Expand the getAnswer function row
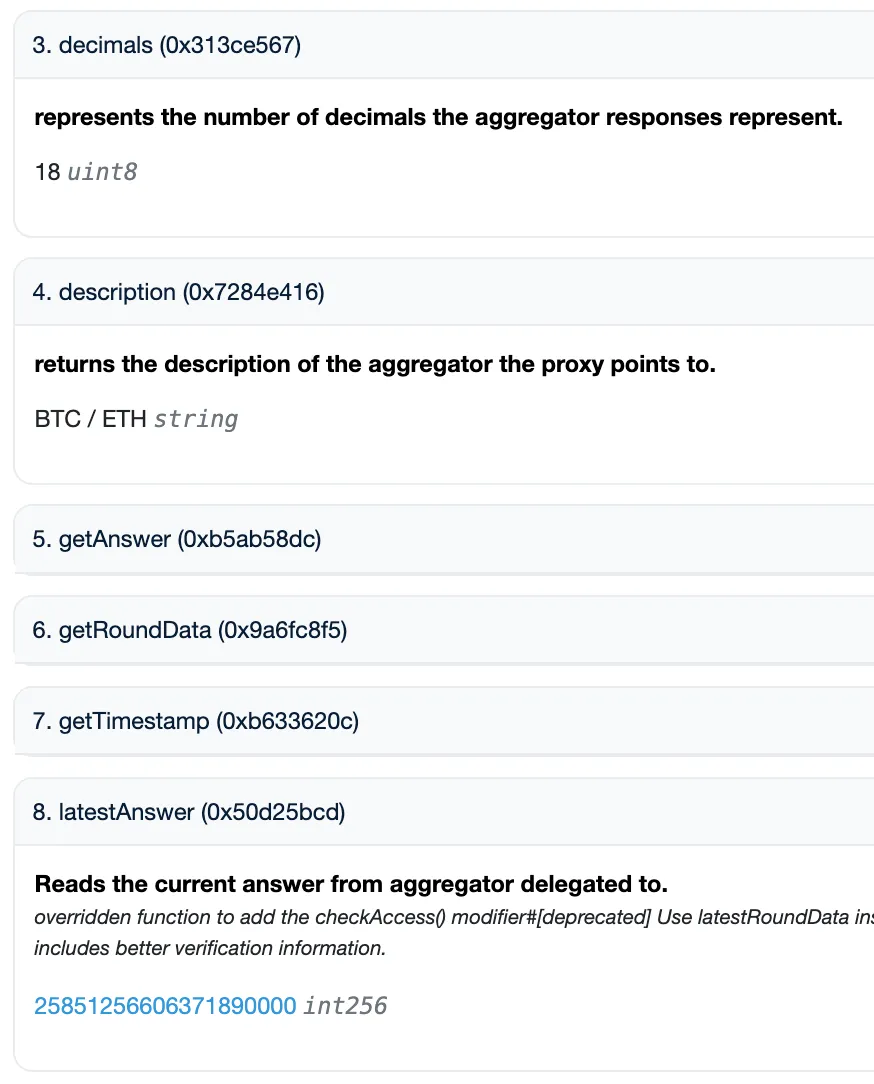874x1084 pixels. (x=176, y=539)
